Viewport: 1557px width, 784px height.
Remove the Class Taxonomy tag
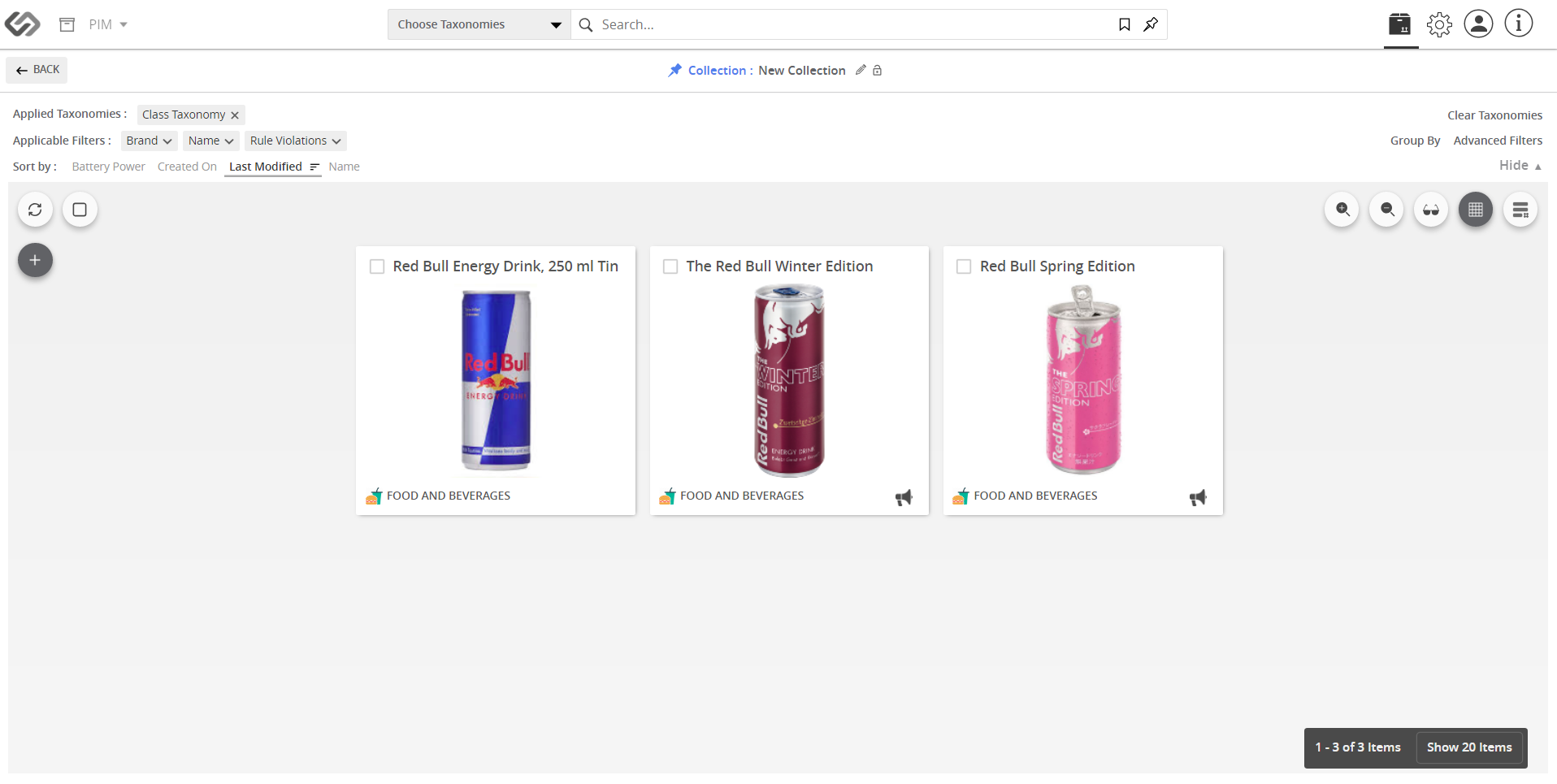pos(235,115)
